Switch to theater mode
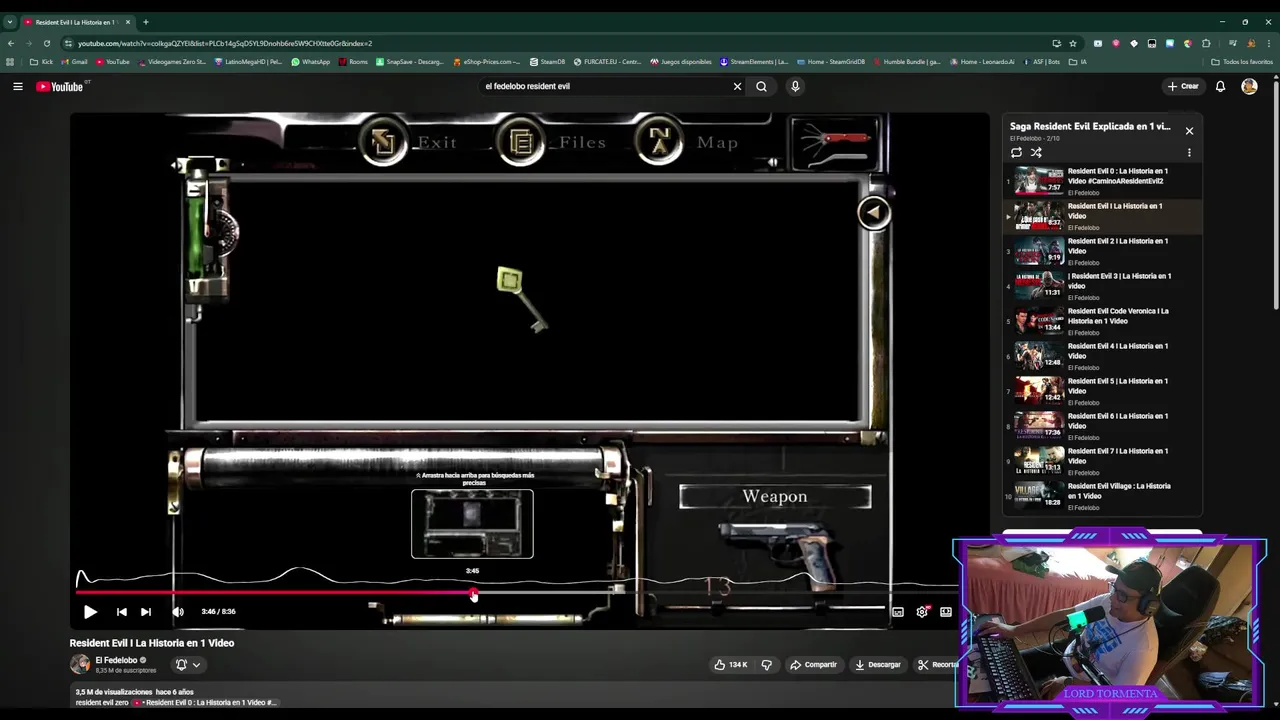 [x=946, y=612]
